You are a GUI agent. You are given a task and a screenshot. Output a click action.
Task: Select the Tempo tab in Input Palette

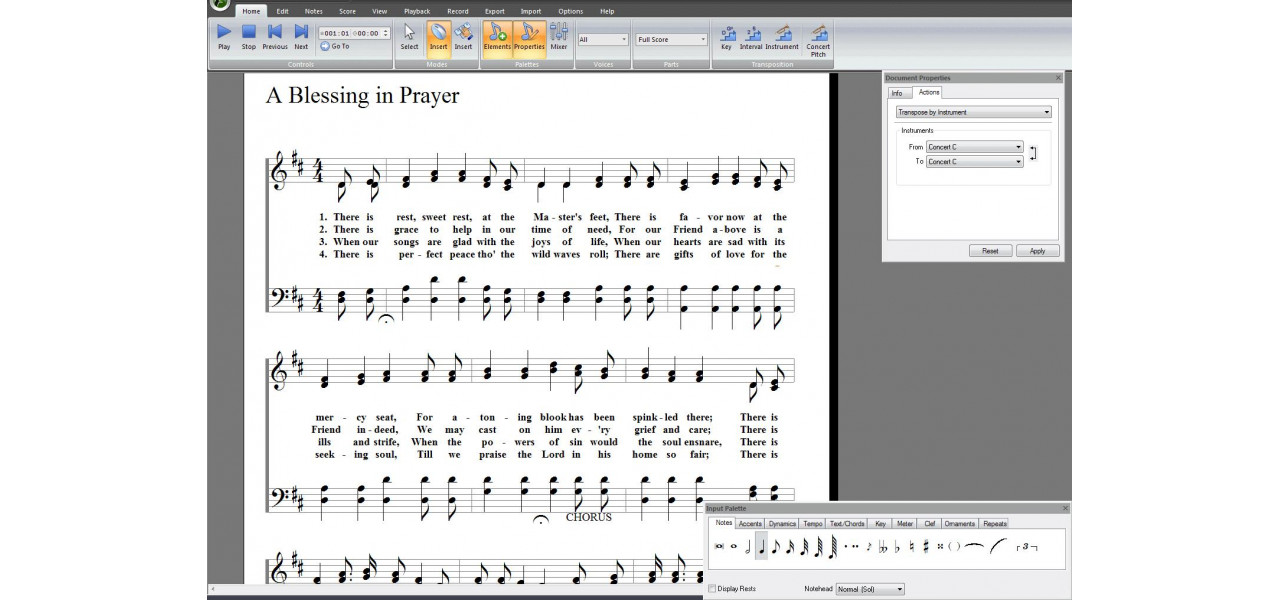813,523
